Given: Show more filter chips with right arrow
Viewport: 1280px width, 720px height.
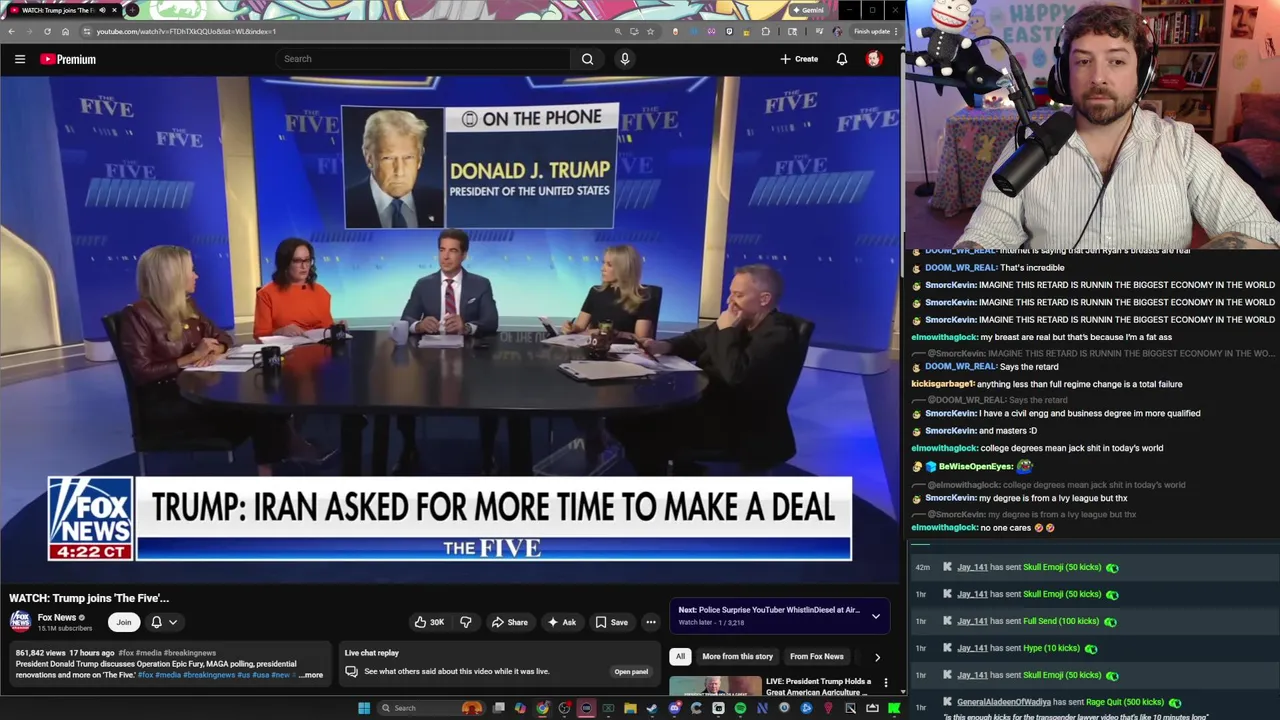Looking at the screenshot, I should [877, 657].
